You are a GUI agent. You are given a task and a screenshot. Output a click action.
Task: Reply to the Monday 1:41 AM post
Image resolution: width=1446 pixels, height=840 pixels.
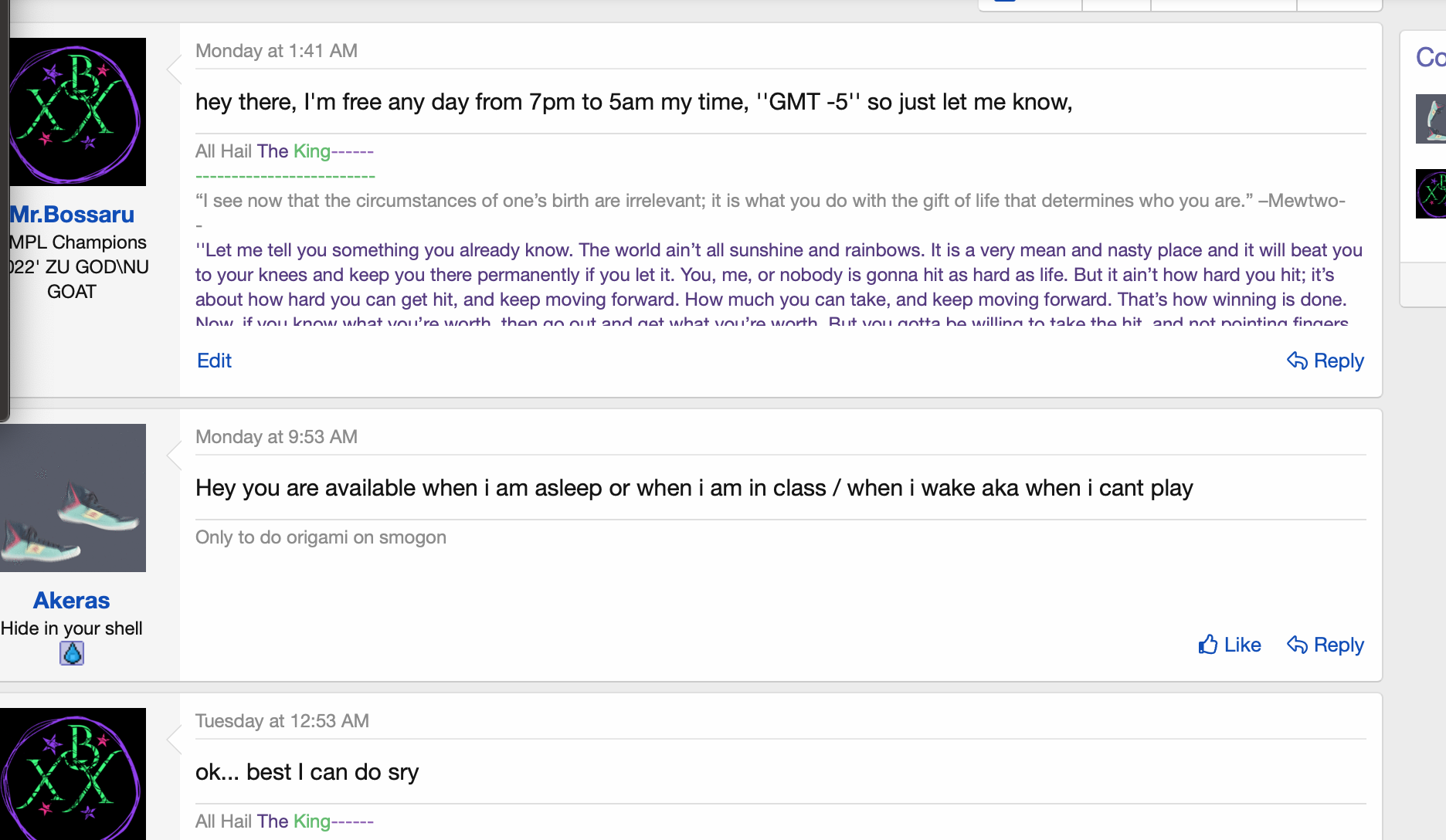1325,361
